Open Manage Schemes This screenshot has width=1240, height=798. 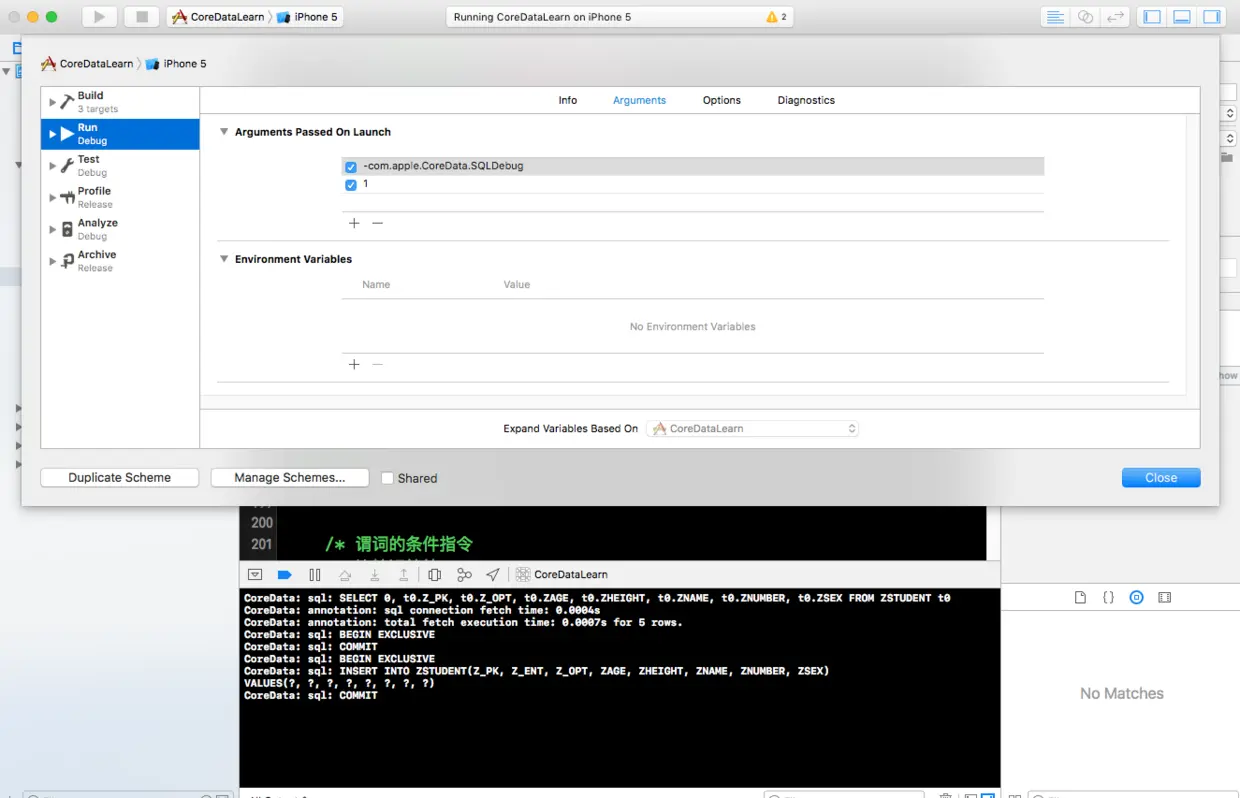coord(290,478)
